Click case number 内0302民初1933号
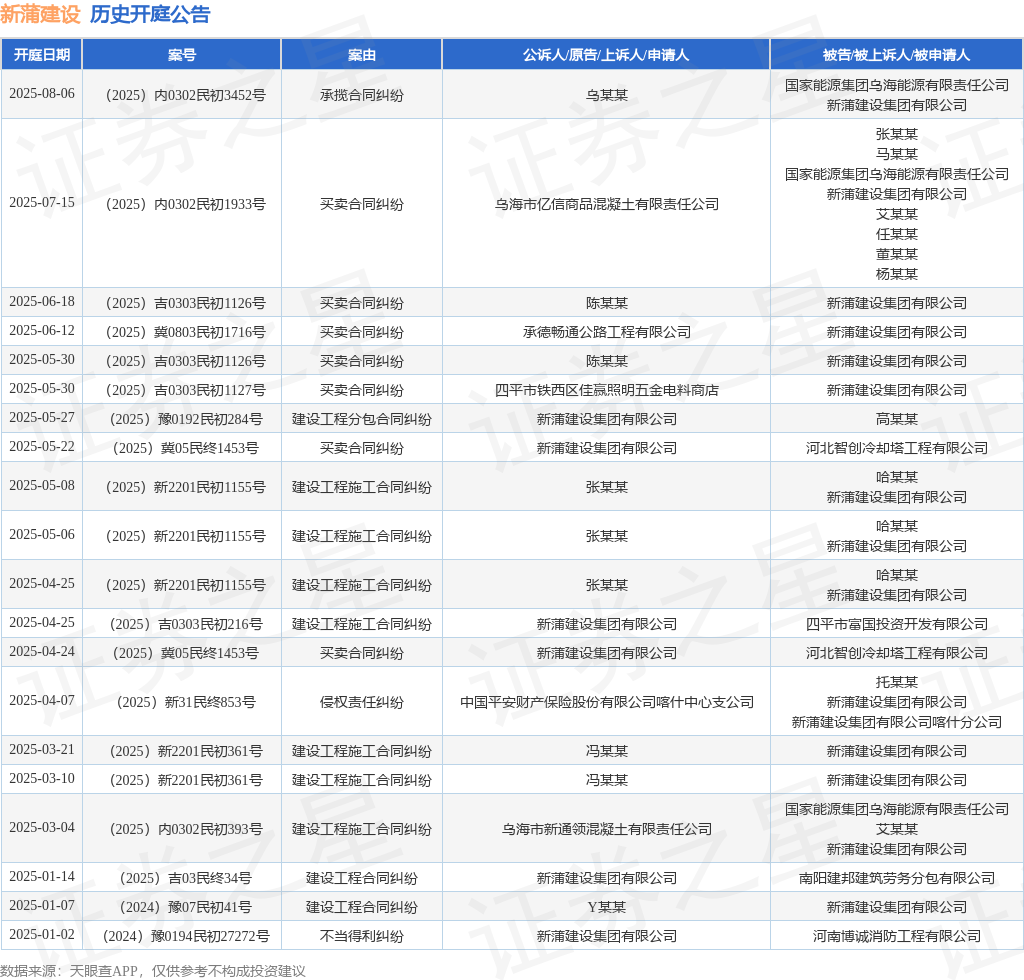Screen dimensions: 1024x980 tap(185, 204)
